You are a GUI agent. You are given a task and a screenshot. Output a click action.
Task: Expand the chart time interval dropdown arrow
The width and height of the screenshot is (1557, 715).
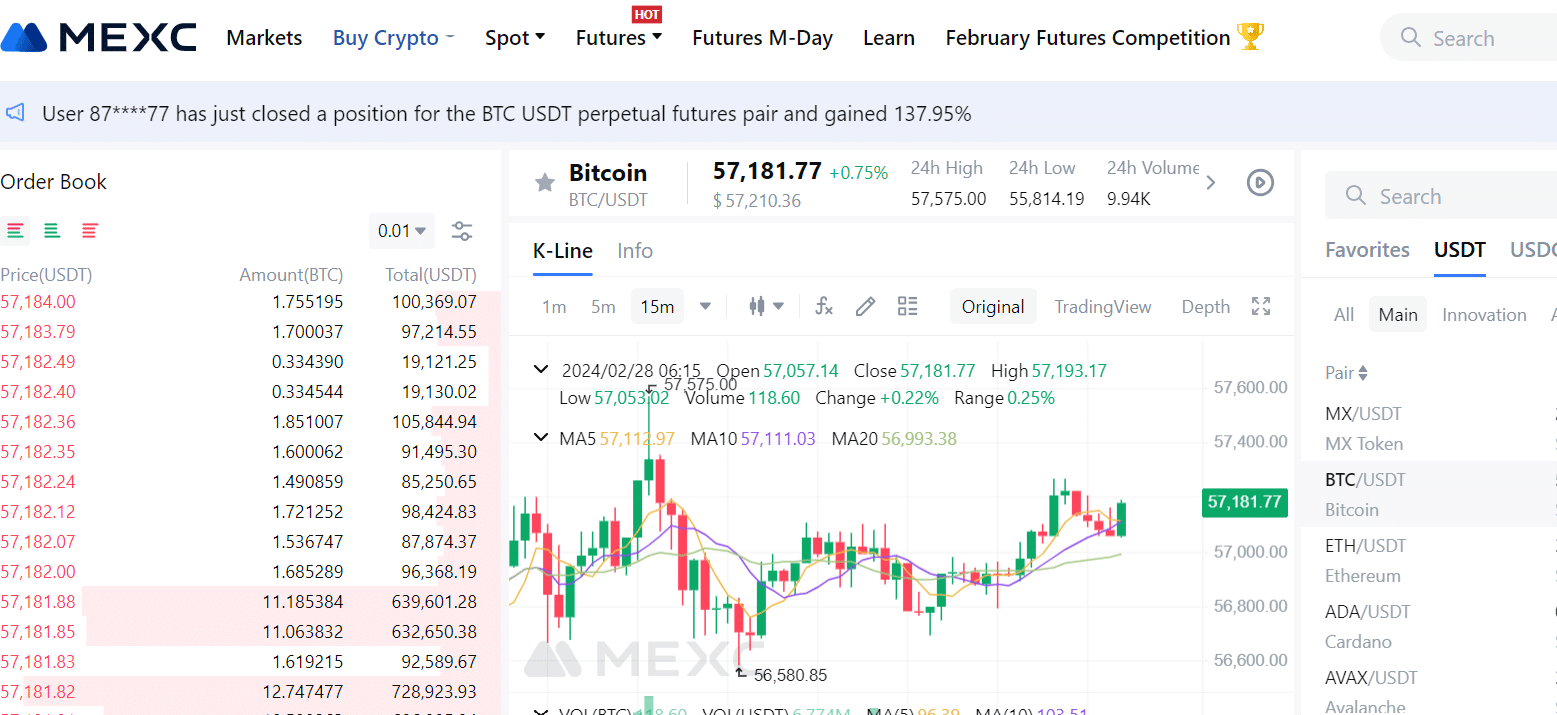[705, 307]
